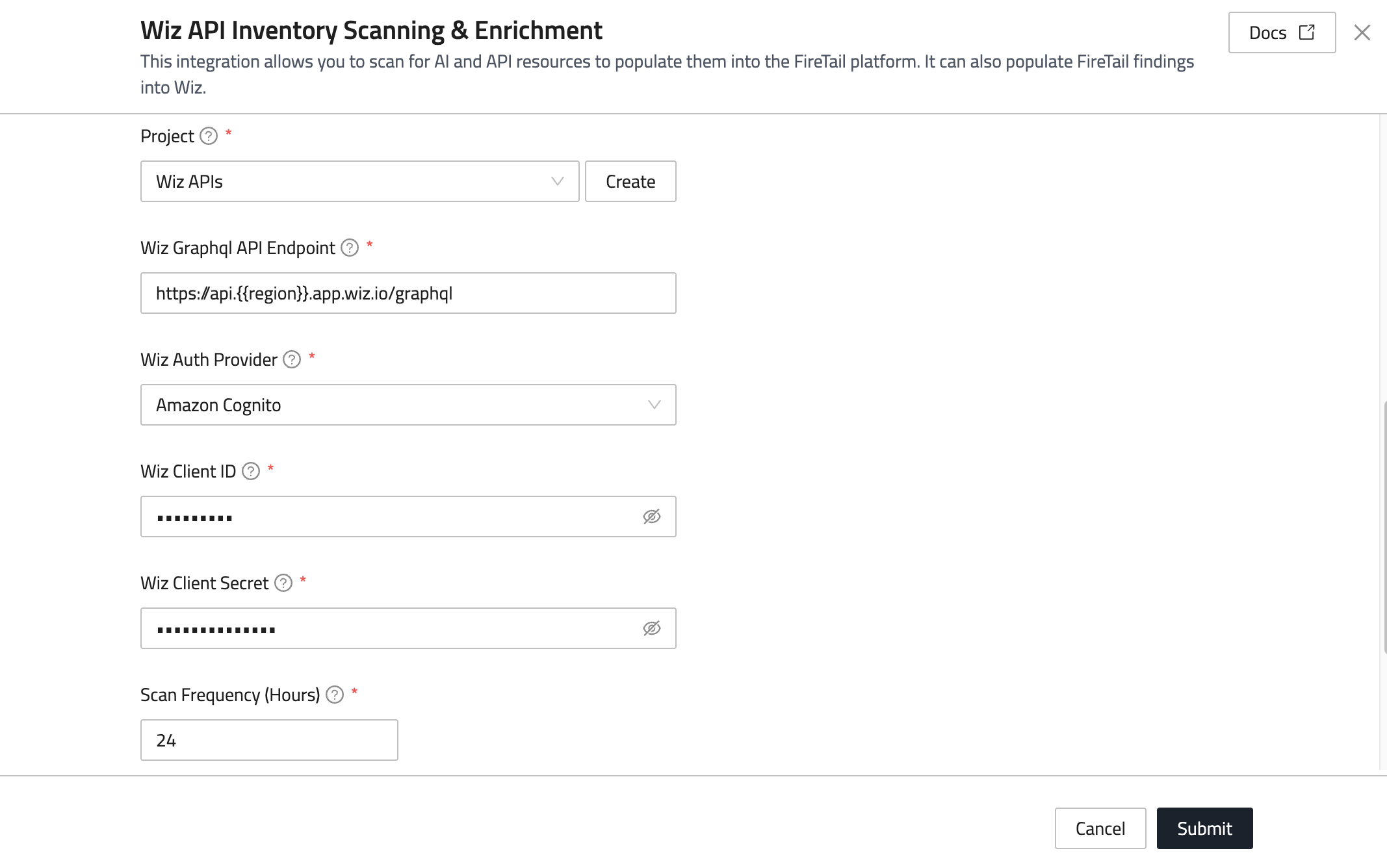Click the Scan Frequency help icon

335,695
